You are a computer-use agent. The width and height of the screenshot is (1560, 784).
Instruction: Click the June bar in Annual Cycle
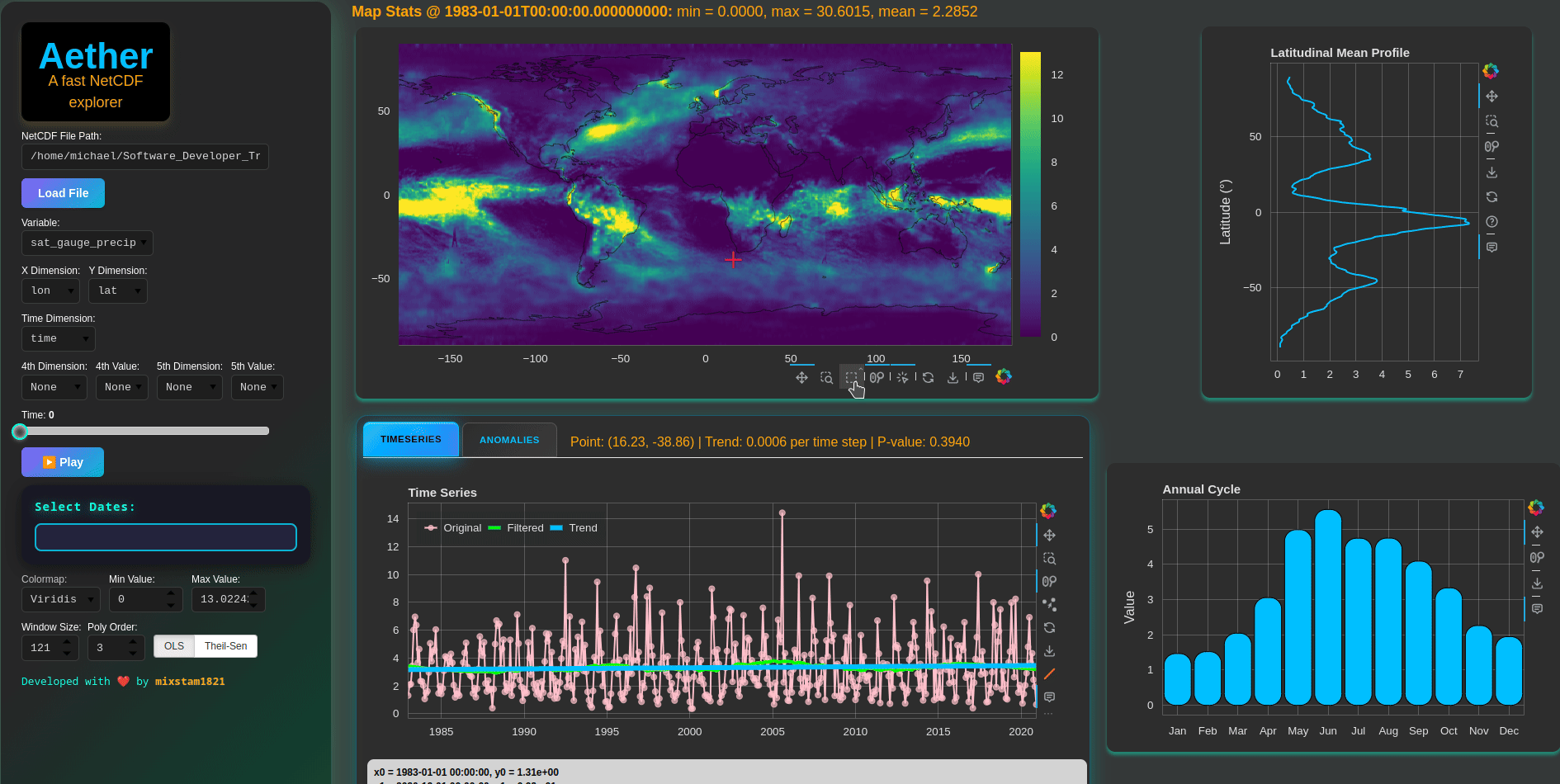click(1328, 607)
